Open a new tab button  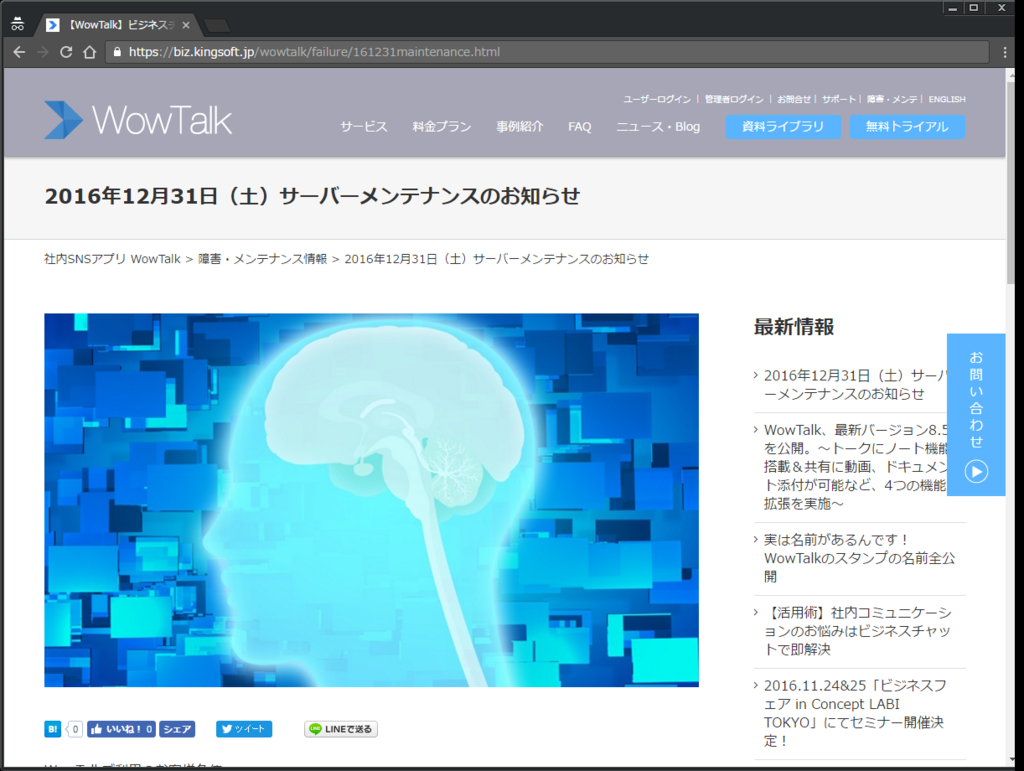217,25
